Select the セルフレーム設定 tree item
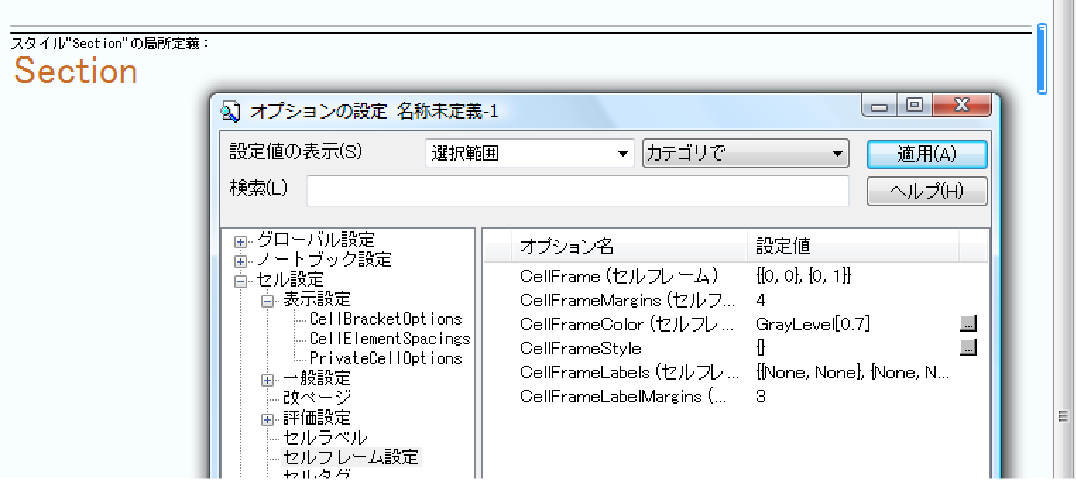This screenshot has width=1076, height=480. pos(351,457)
